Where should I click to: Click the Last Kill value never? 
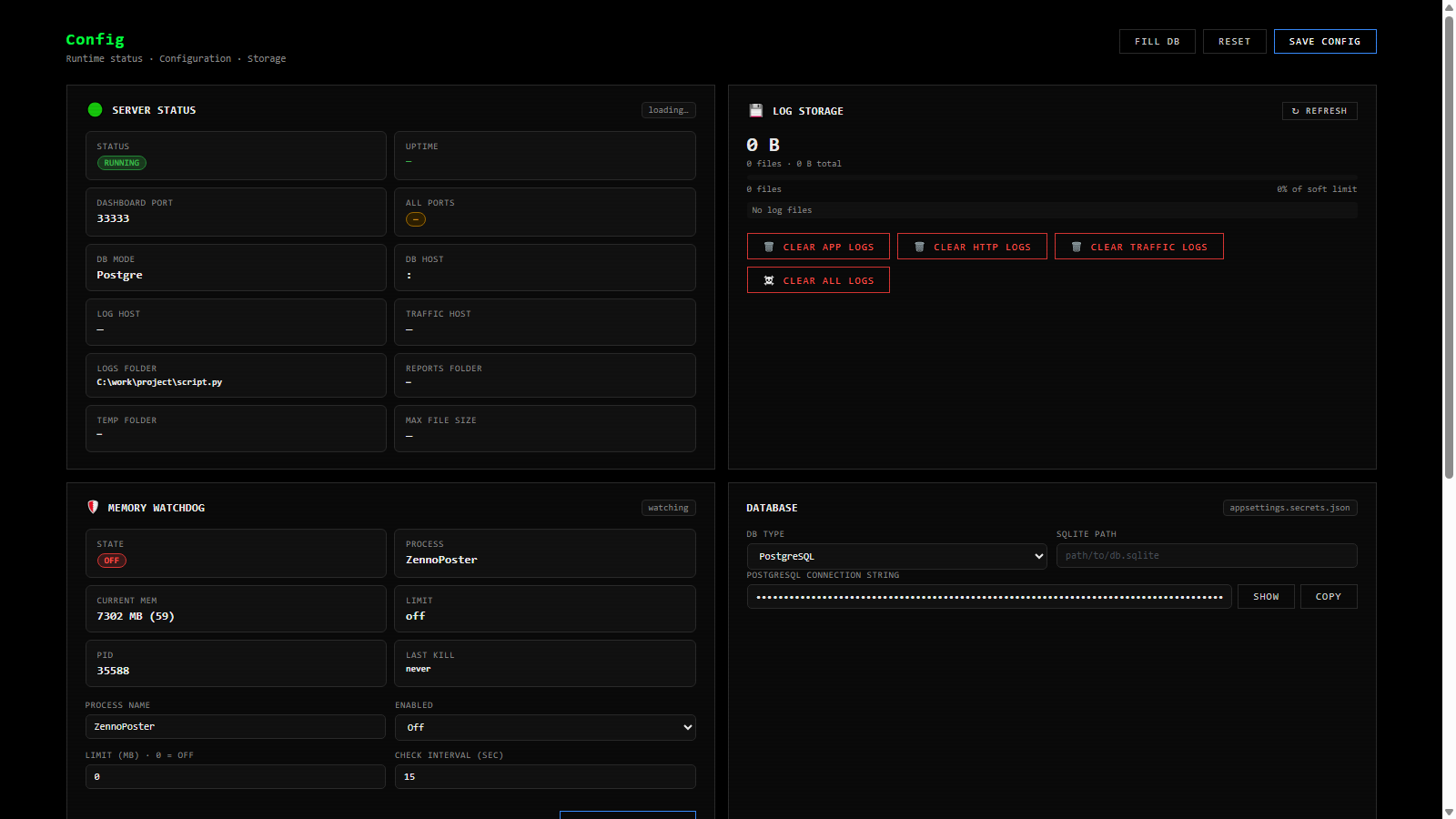click(x=419, y=669)
